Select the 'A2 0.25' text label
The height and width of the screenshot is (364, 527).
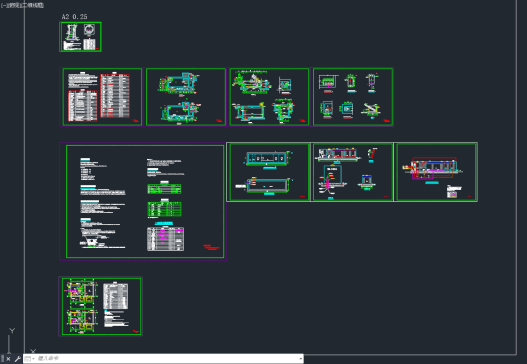74,16
